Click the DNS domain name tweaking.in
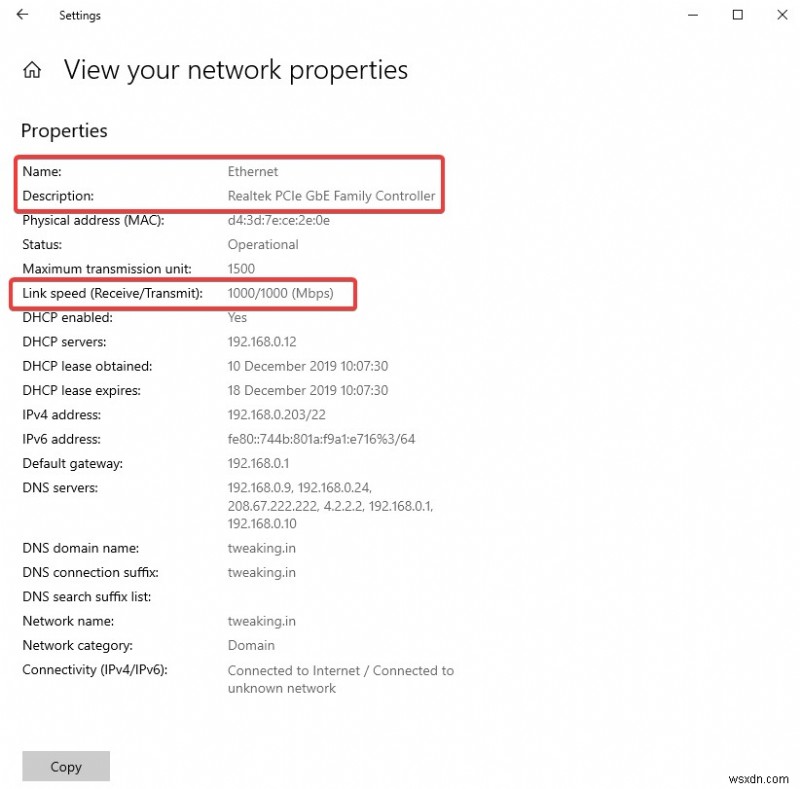 point(261,548)
